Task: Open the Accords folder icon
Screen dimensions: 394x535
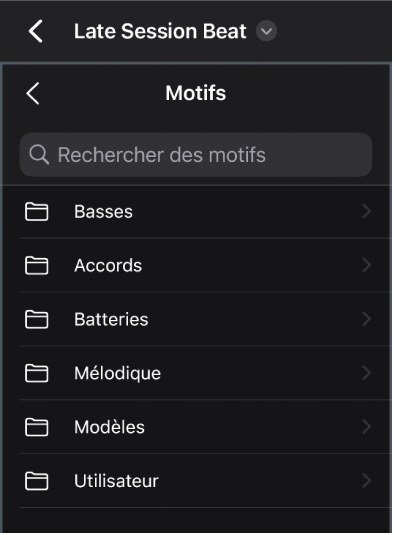Action: [37, 266]
